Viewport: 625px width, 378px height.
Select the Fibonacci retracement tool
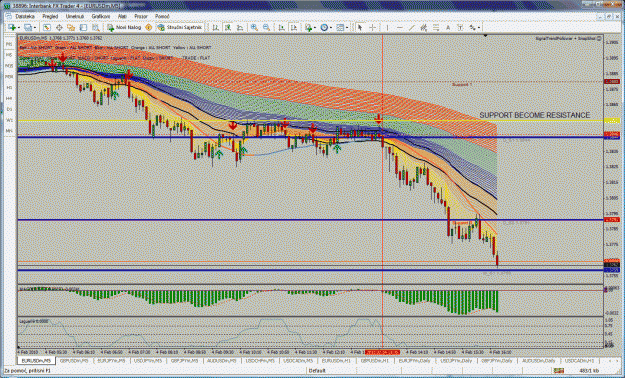click(x=436, y=28)
